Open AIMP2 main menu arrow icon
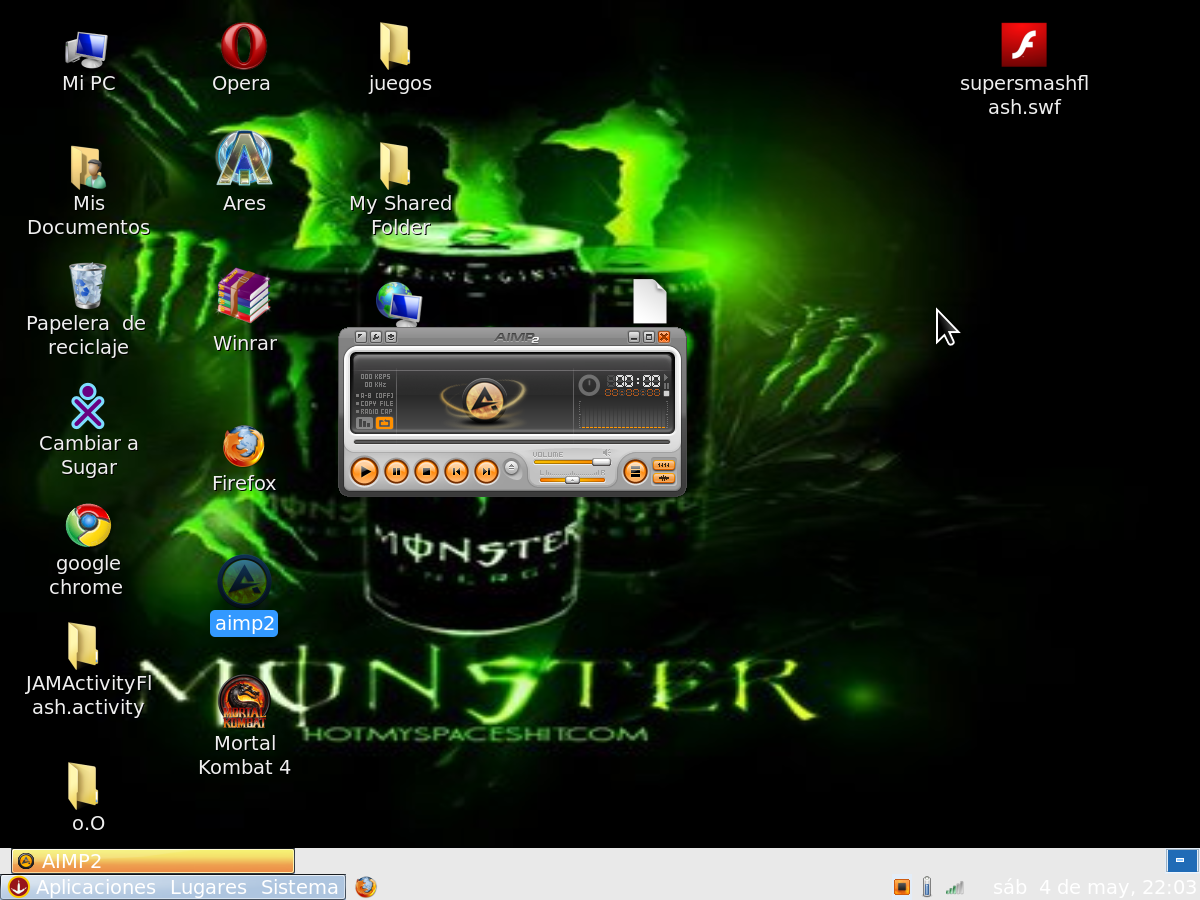The height and width of the screenshot is (900, 1200). coord(361,337)
